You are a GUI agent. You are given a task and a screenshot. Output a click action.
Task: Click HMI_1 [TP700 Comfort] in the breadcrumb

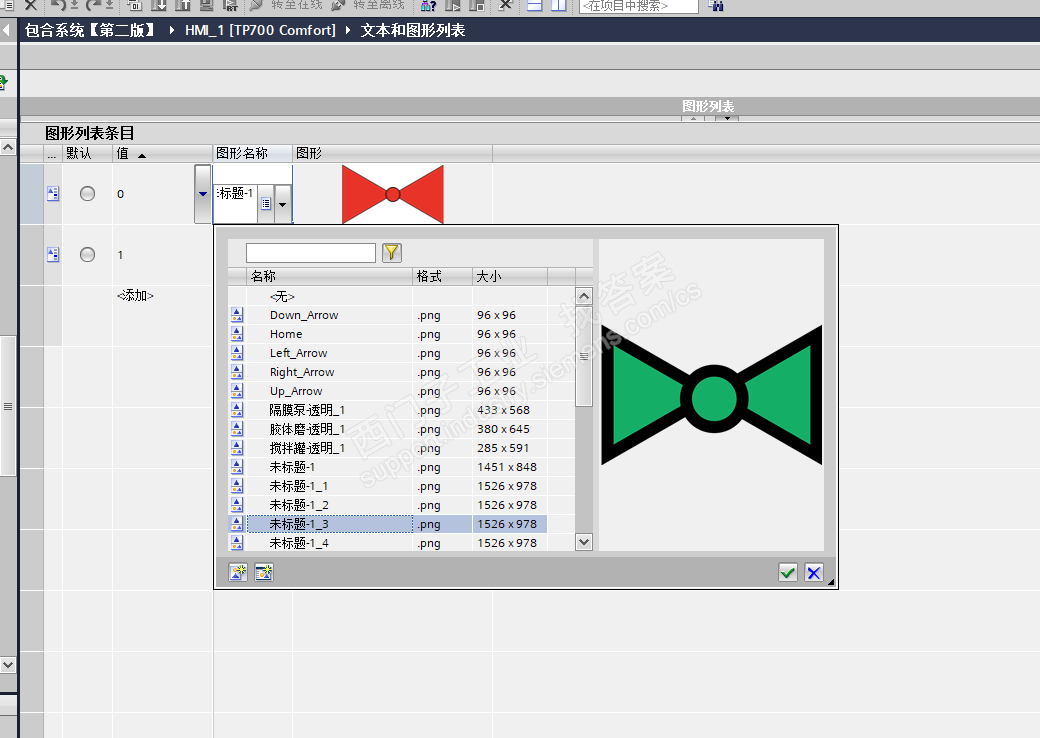260,31
